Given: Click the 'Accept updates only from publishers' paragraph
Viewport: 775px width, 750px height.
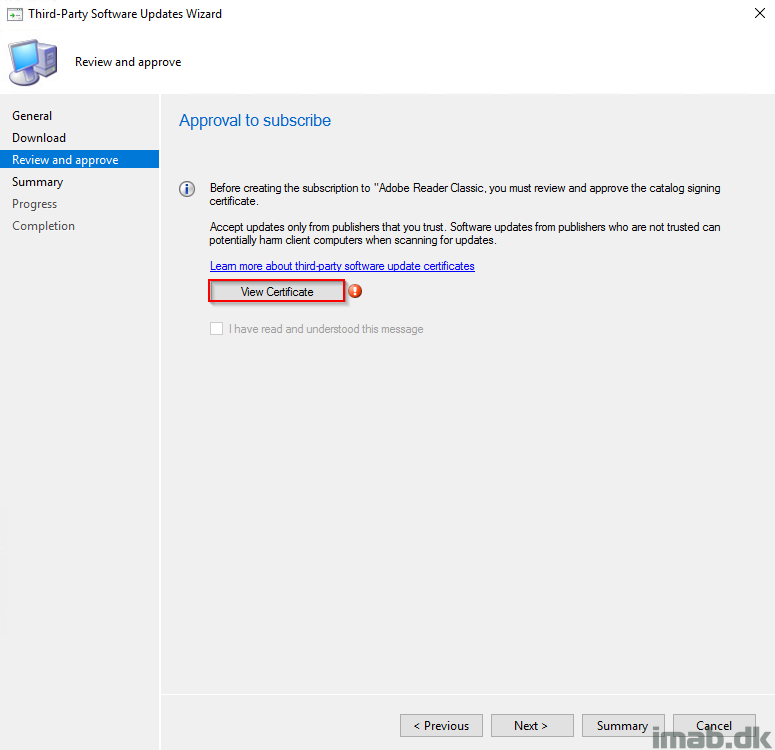Looking at the screenshot, I should click(465, 233).
